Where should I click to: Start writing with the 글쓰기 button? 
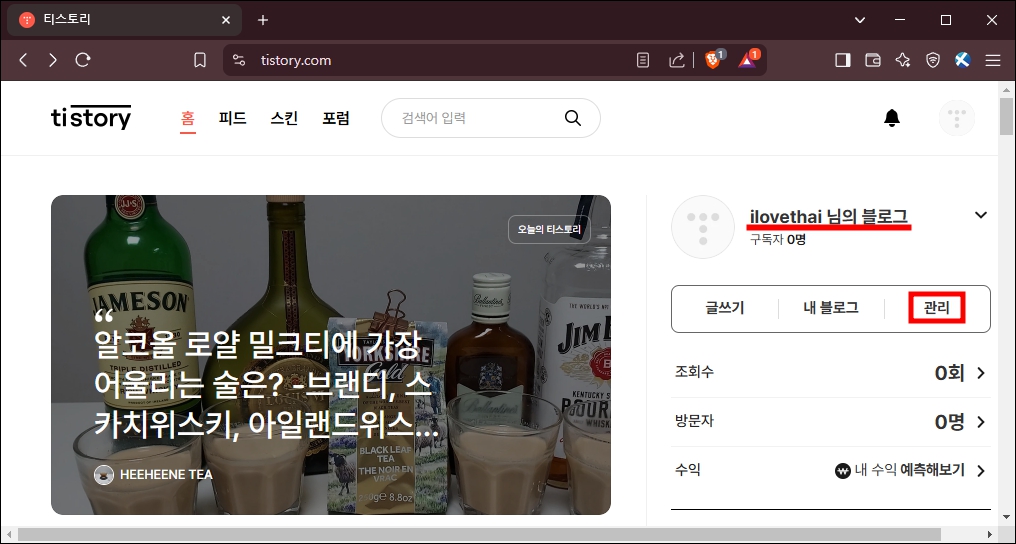724,308
